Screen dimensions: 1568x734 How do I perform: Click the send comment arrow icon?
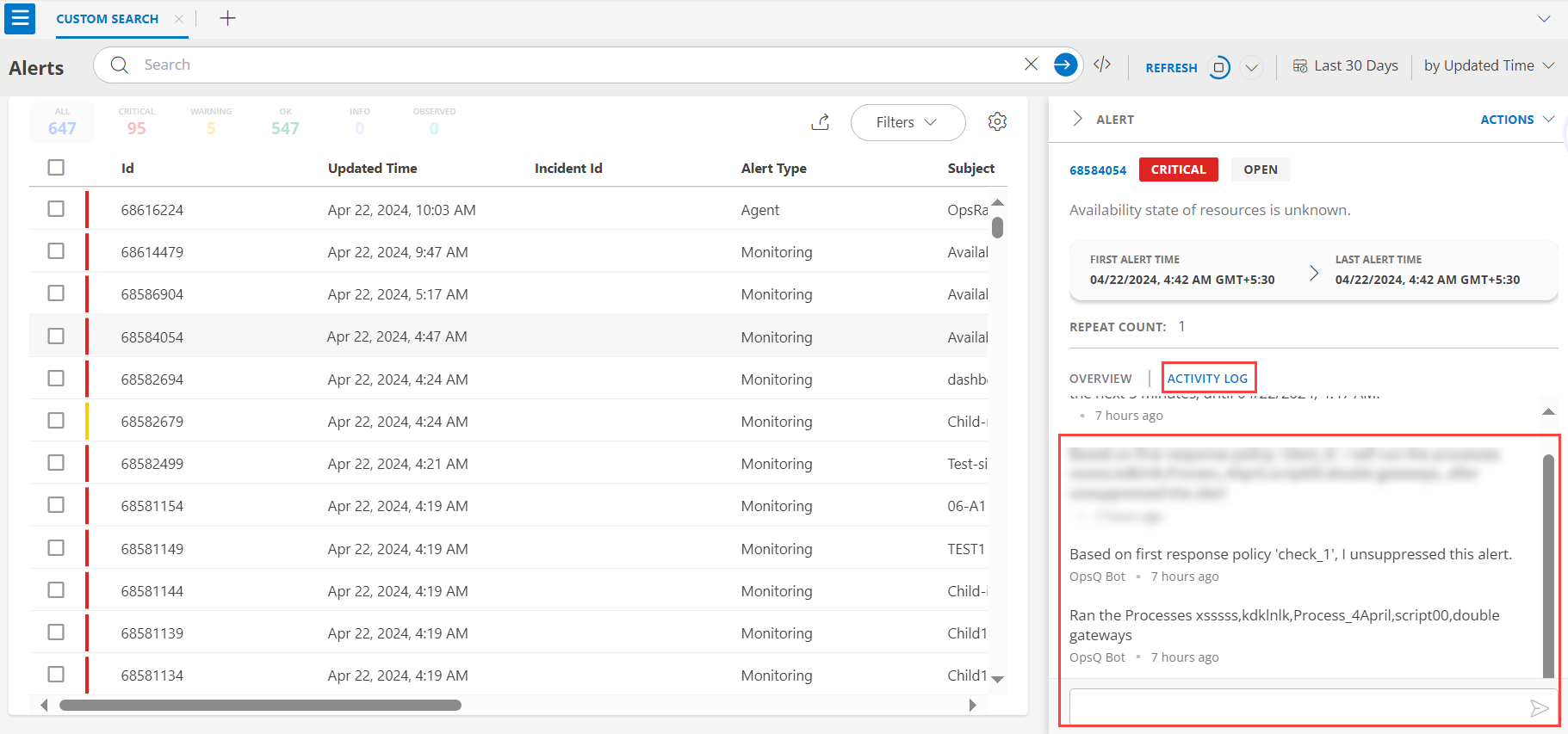pyautogui.click(x=1539, y=707)
